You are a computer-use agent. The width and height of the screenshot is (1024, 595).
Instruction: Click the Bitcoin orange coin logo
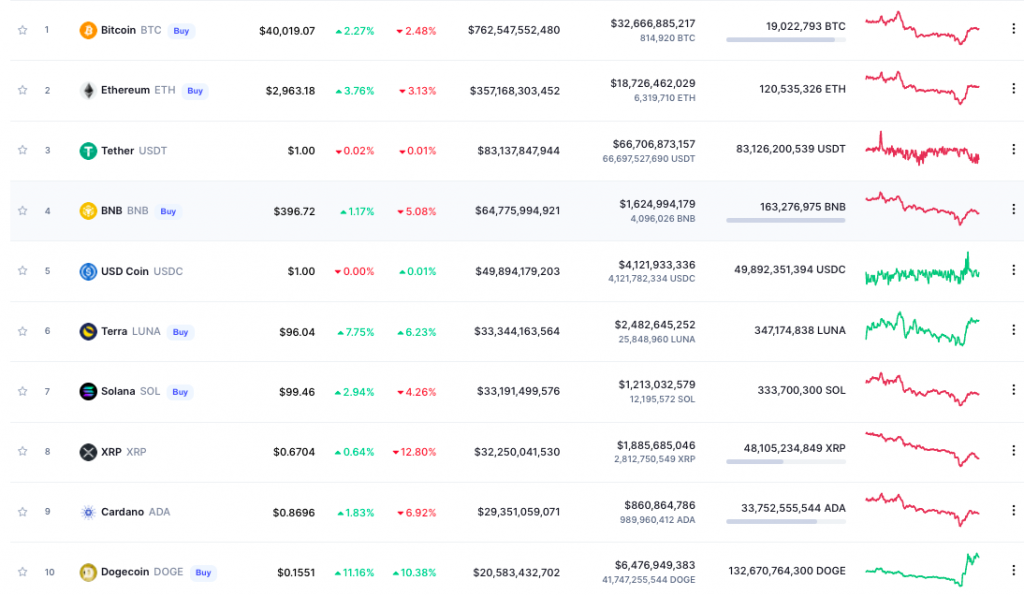(88, 30)
